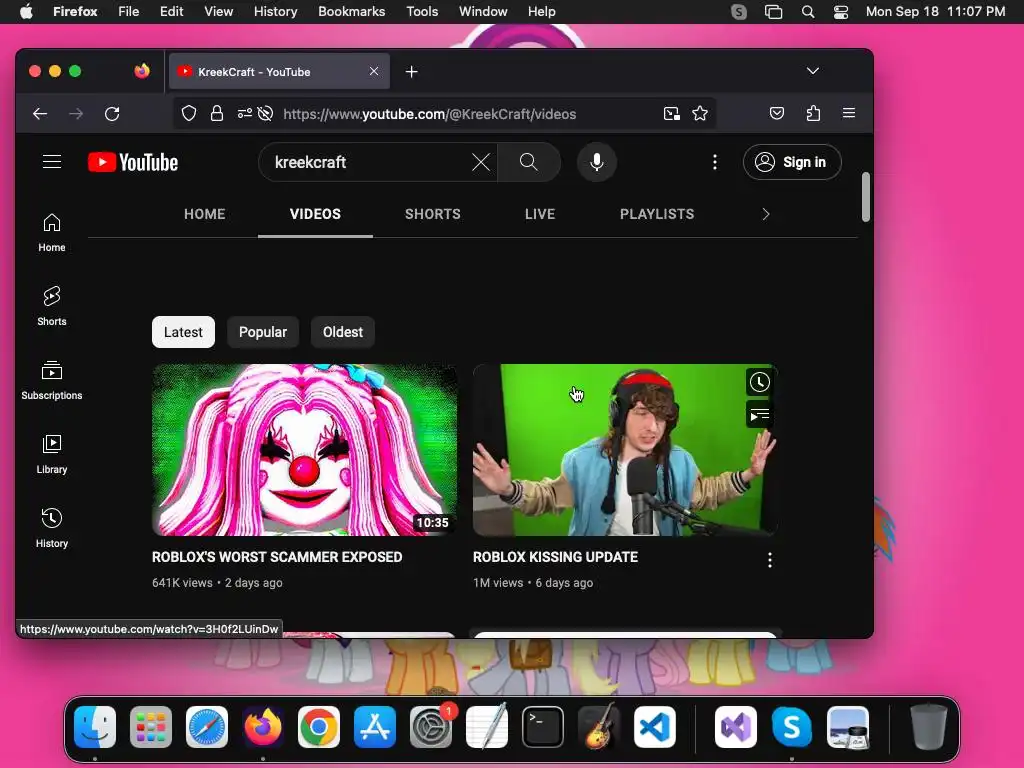Sort videos by Oldest
1024x768 pixels.
click(343, 332)
